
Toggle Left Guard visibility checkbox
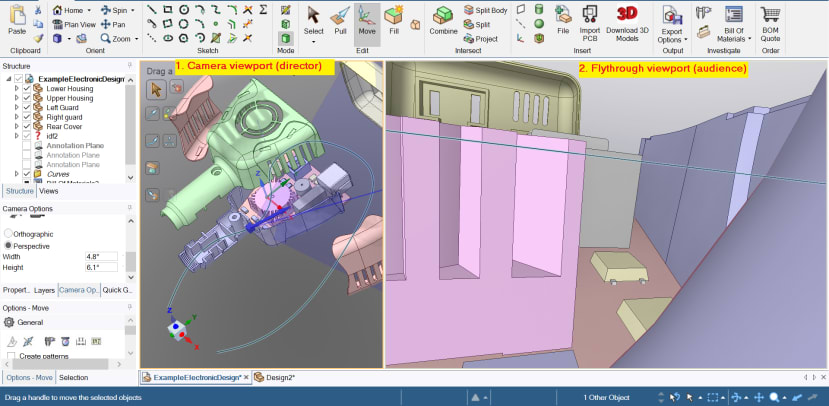pos(27,107)
